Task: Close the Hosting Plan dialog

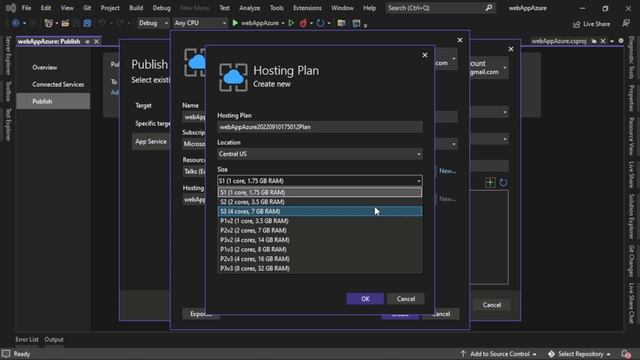Action: coord(425,55)
